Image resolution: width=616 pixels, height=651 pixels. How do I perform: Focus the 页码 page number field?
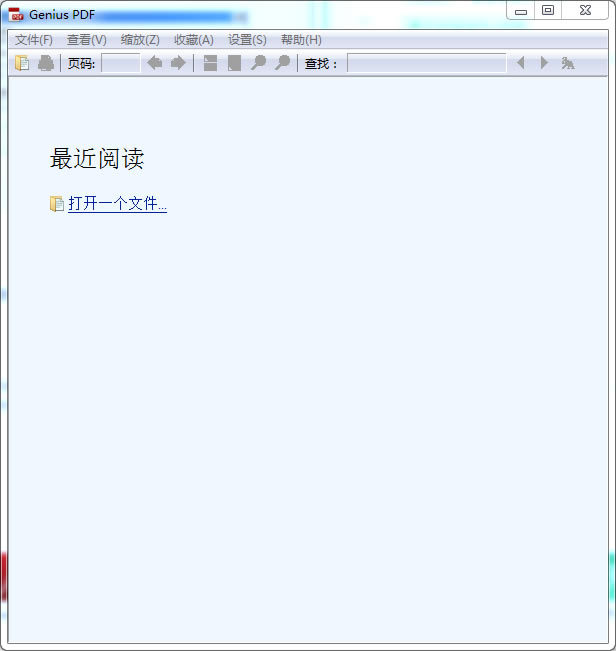[x=121, y=63]
